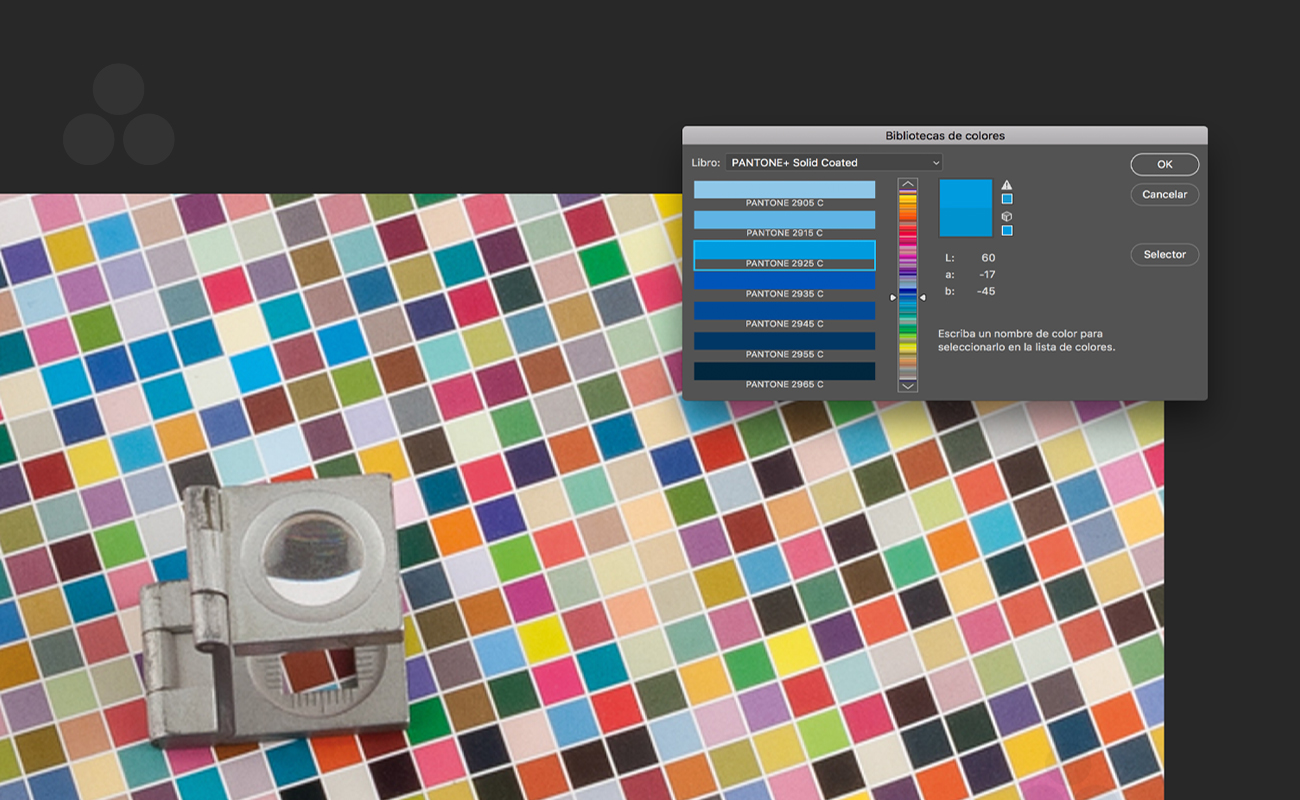Select the PANTONE 2945 C swatch
Viewport: 1300px width, 800px height.
tap(784, 314)
